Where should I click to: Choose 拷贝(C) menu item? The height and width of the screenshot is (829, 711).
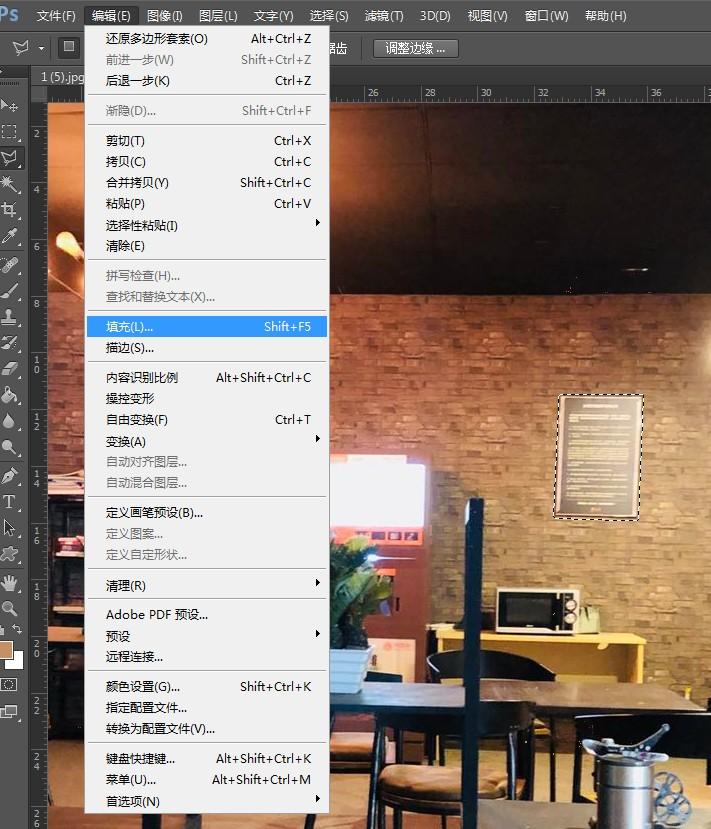click(x=207, y=161)
